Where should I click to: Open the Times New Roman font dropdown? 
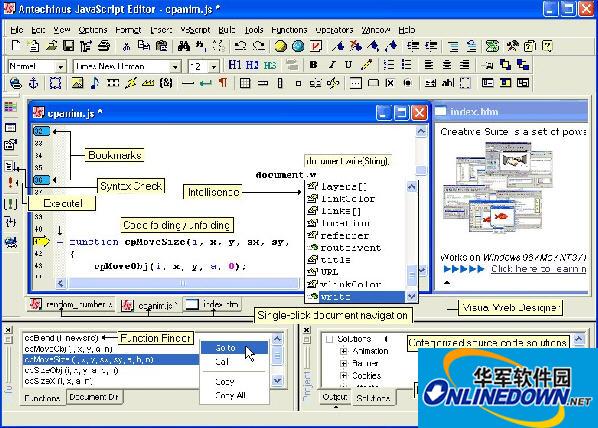175,67
